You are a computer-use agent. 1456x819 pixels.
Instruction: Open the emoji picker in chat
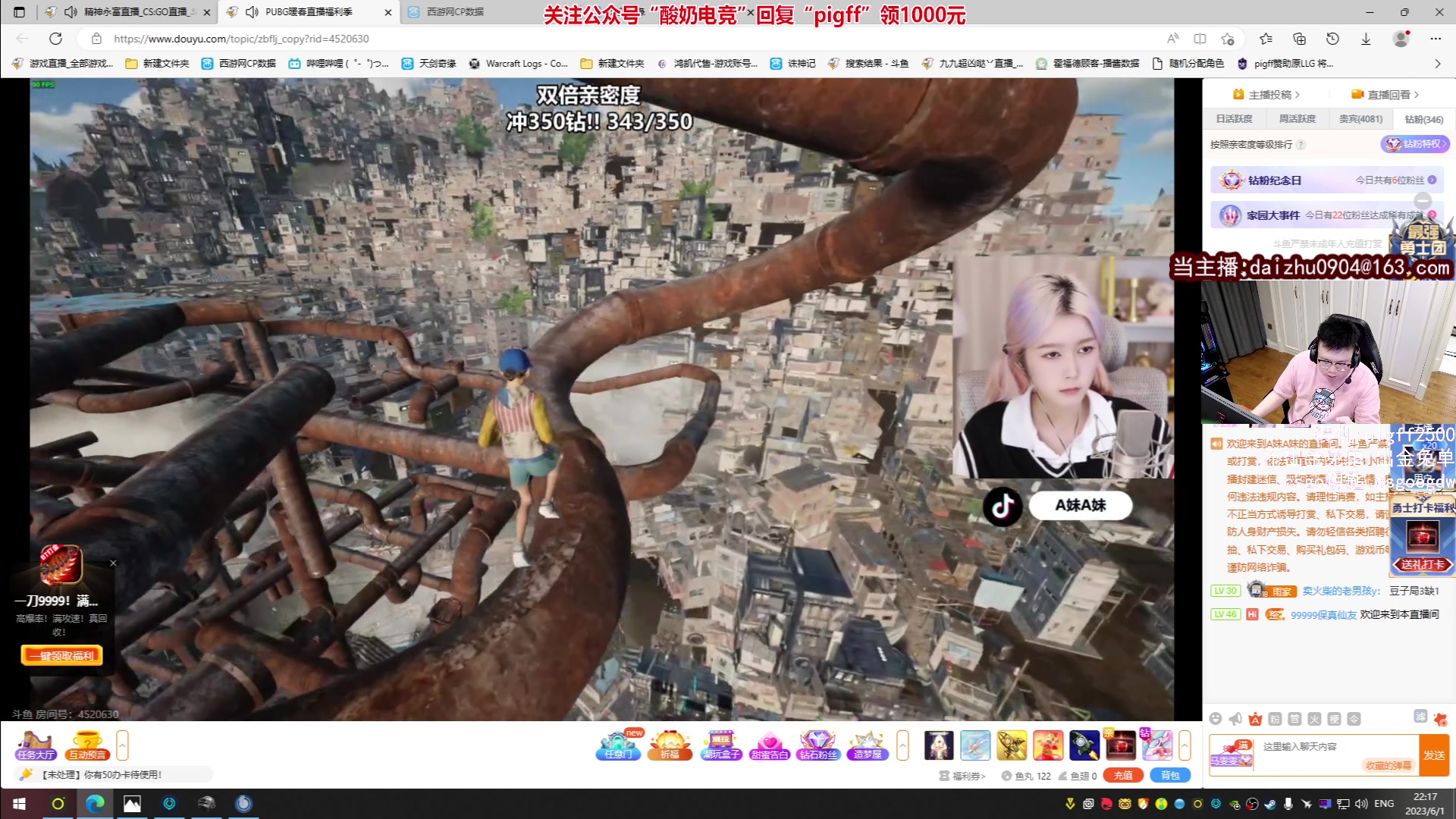pos(1216,719)
